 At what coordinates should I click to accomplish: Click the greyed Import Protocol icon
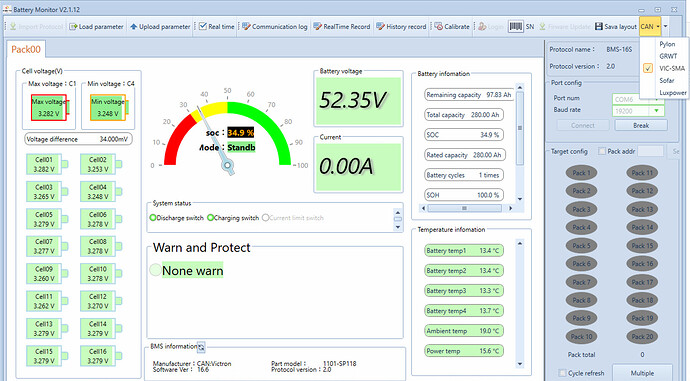tap(13, 26)
